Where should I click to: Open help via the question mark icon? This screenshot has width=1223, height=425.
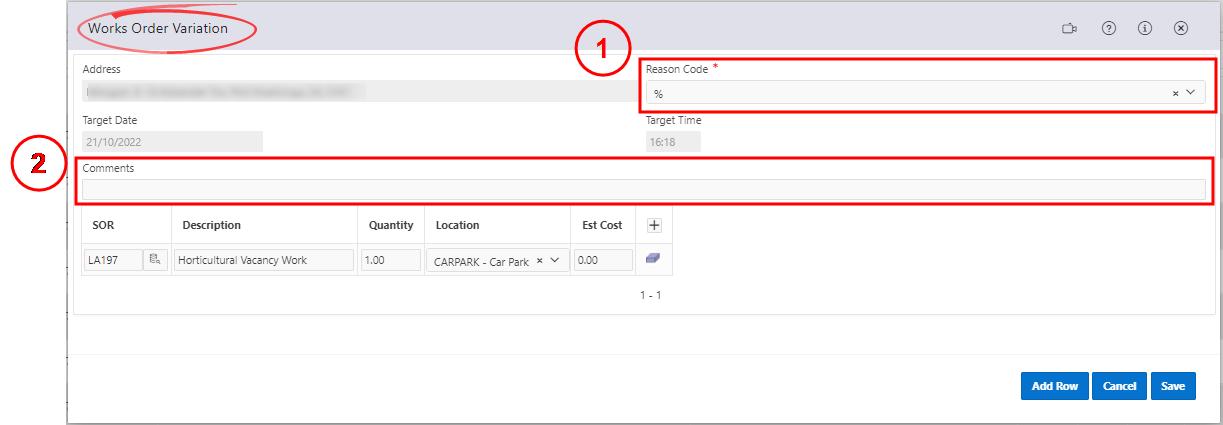coord(1108,29)
